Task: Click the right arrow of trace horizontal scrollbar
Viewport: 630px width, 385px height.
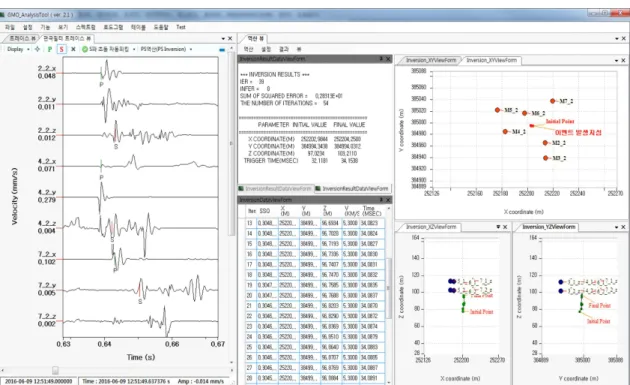Action: (232, 370)
